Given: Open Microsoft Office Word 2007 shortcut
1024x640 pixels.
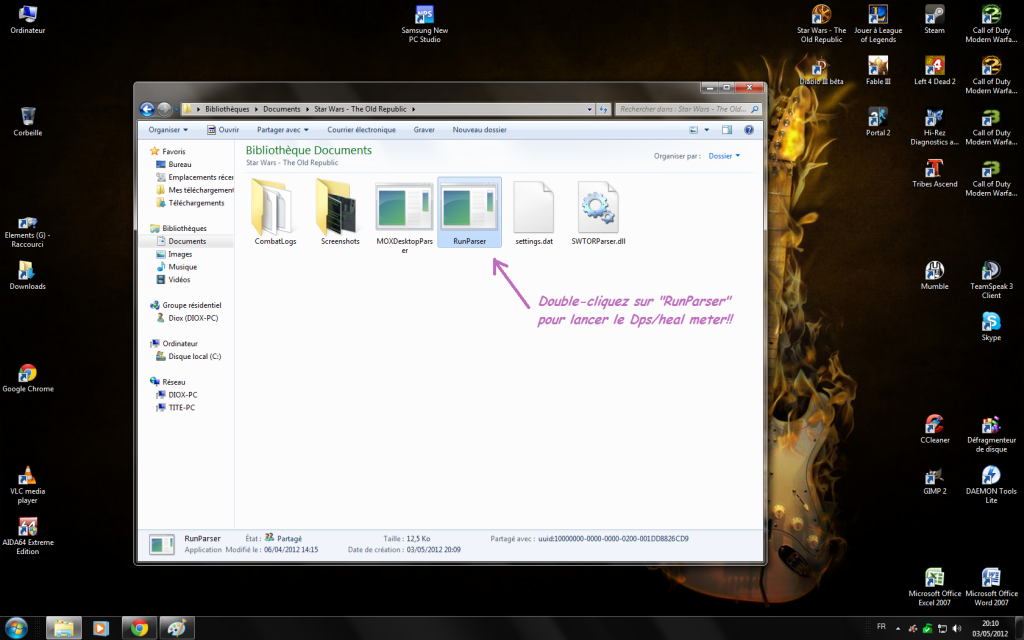Looking at the screenshot, I should tap(991, 587).
